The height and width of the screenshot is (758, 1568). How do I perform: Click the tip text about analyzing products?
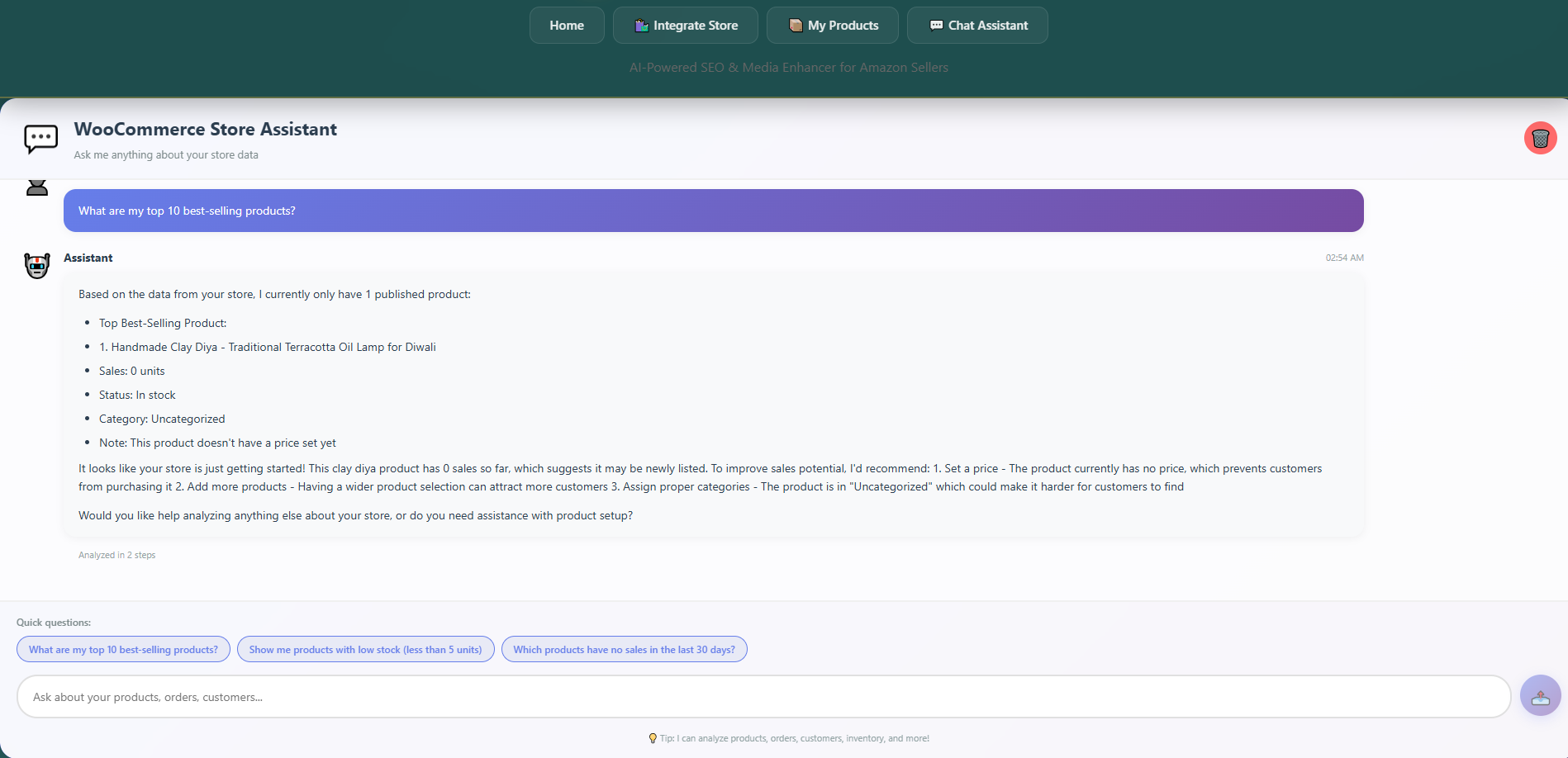[795, 738]
